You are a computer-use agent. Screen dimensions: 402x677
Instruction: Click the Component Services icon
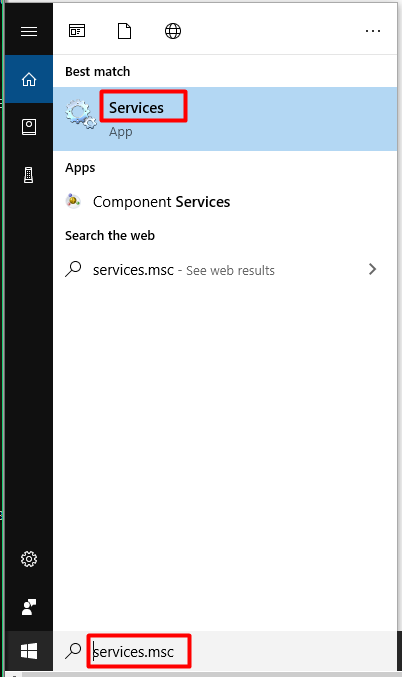point(73,201)
